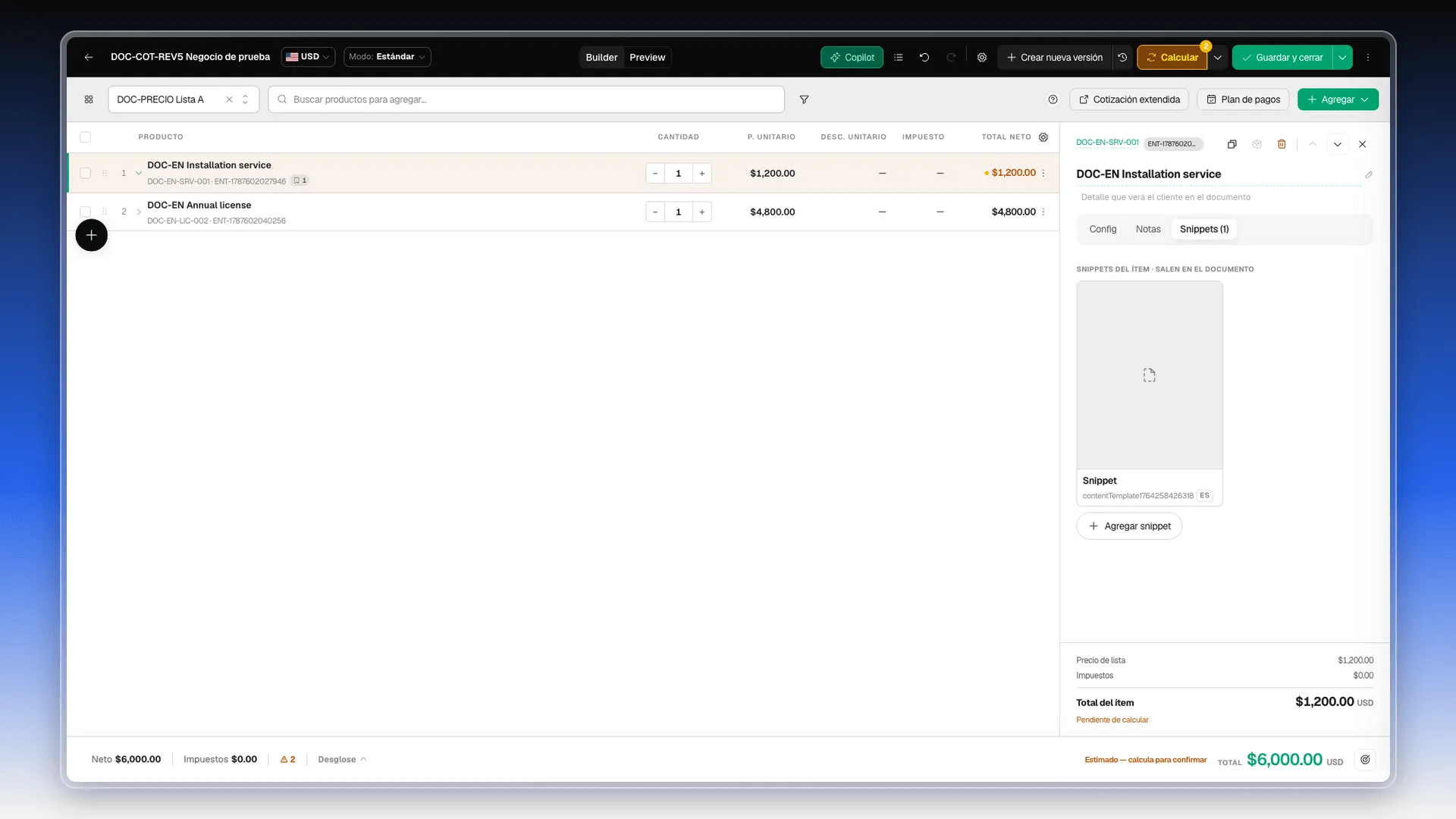Click the black floating plus button
The height and width of the screenshot is (819, 1456).
click(91, 235)
